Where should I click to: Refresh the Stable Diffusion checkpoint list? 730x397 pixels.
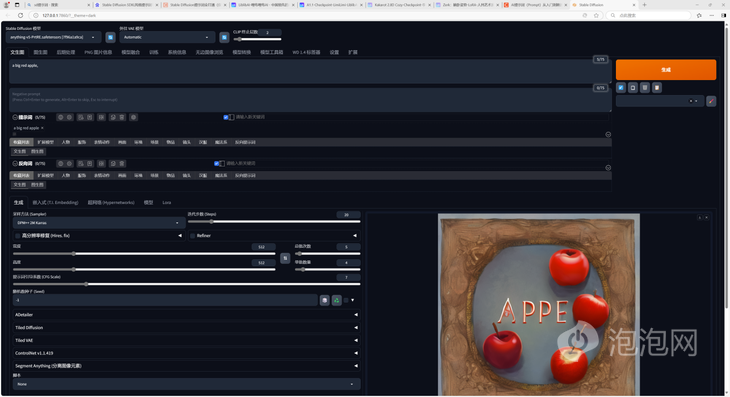(x=110, y=37)
